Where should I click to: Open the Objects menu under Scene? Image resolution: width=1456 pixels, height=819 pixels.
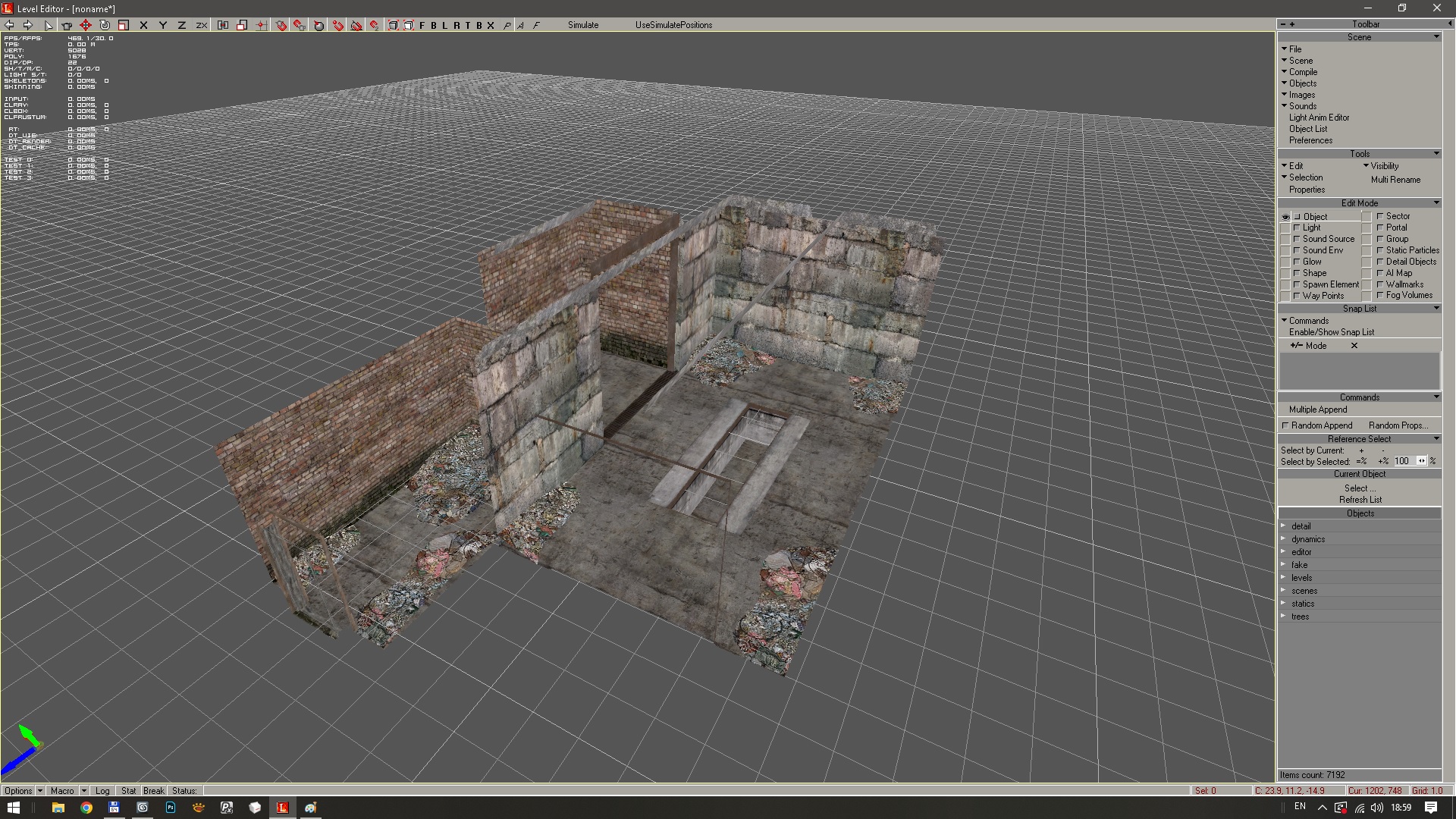click(x=1302, y=83)
